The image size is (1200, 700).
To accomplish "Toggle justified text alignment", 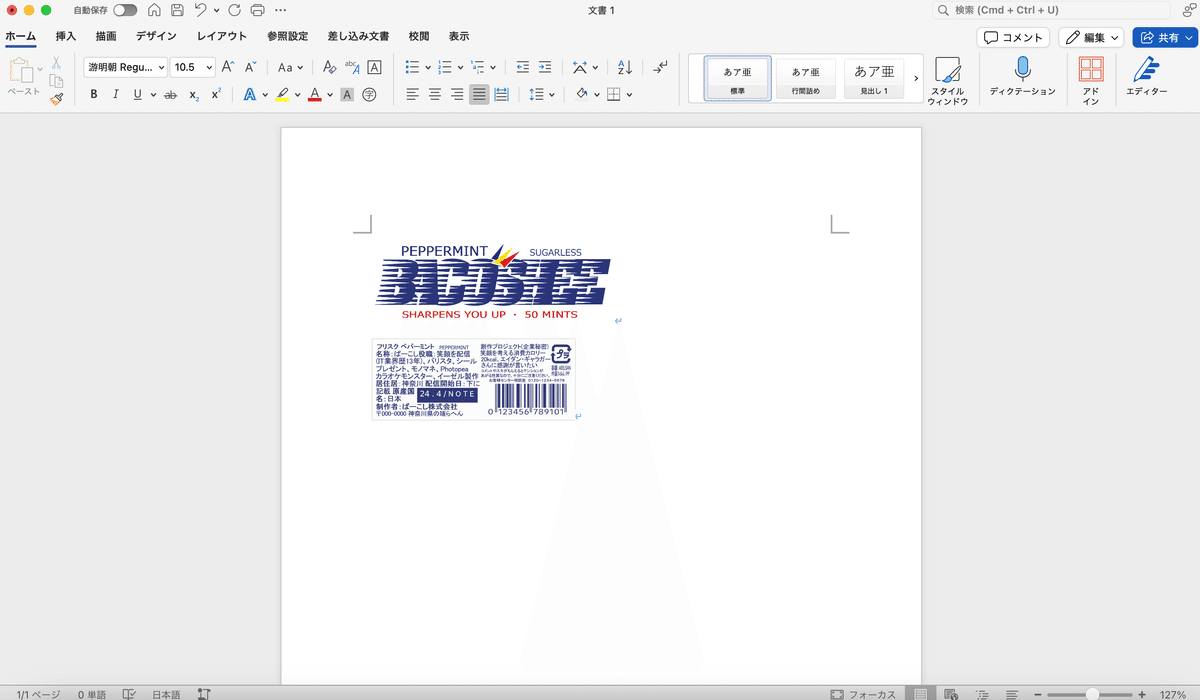I will [x=479, y=95].
